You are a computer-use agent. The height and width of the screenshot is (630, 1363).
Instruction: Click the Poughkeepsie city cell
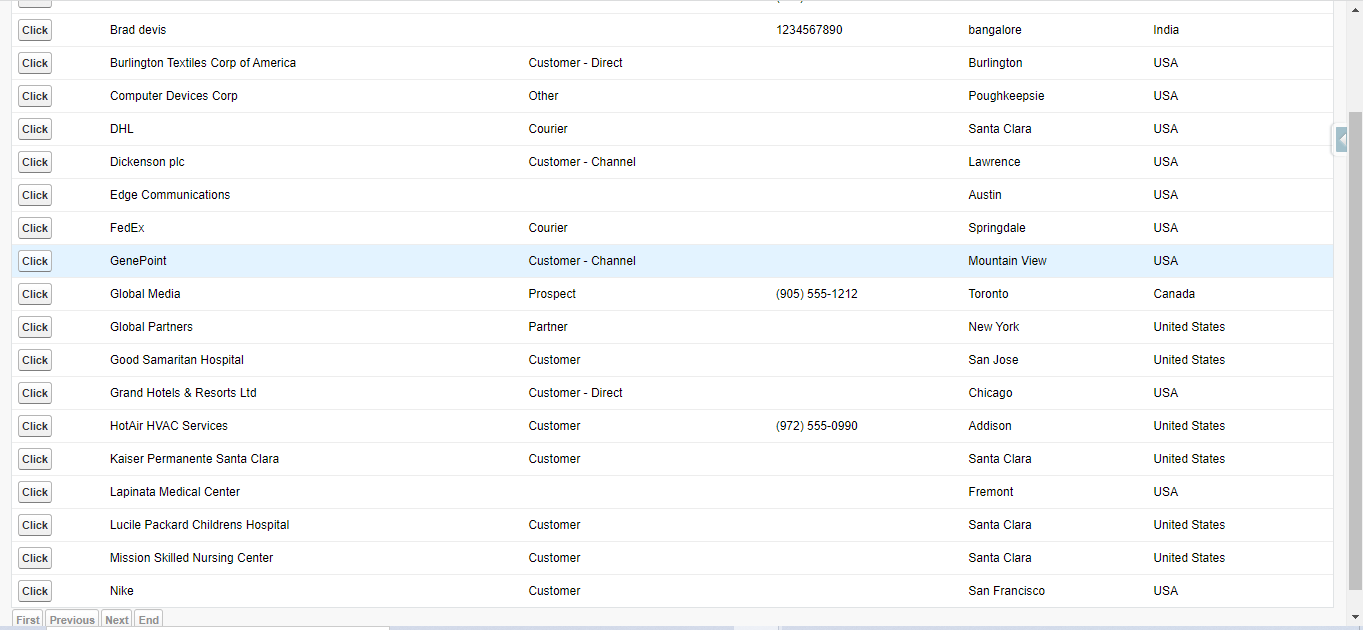click(x=1007, y=96)
